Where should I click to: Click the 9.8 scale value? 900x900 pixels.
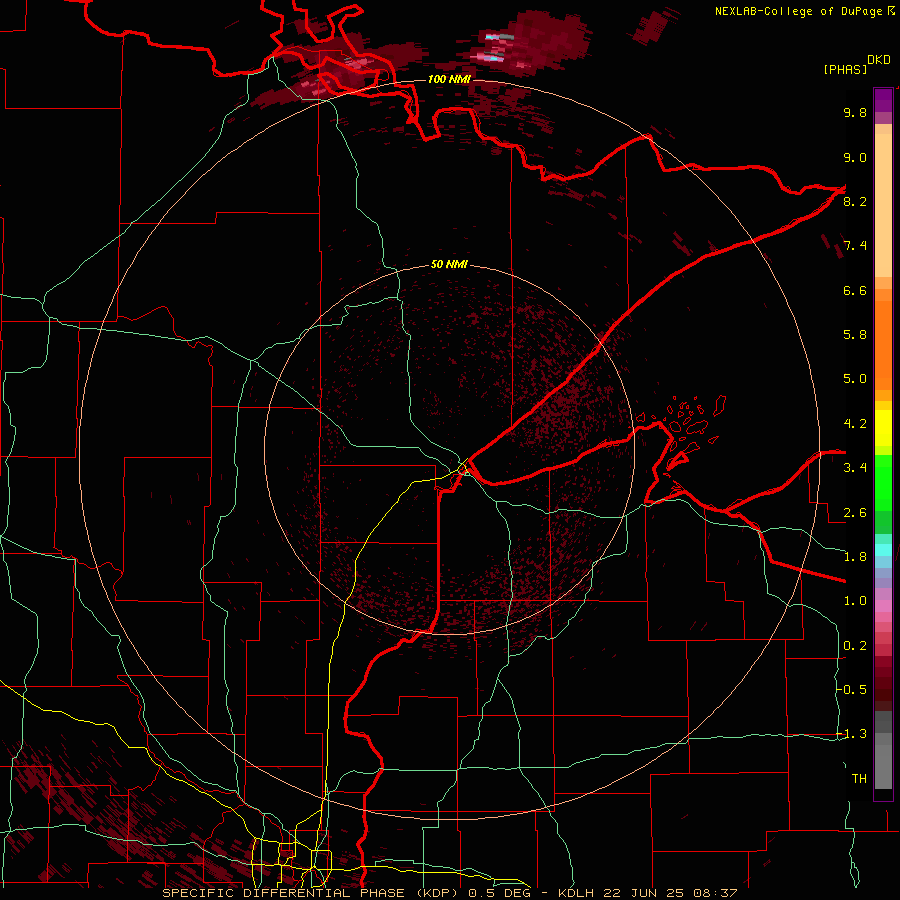(x=855, y=112)
